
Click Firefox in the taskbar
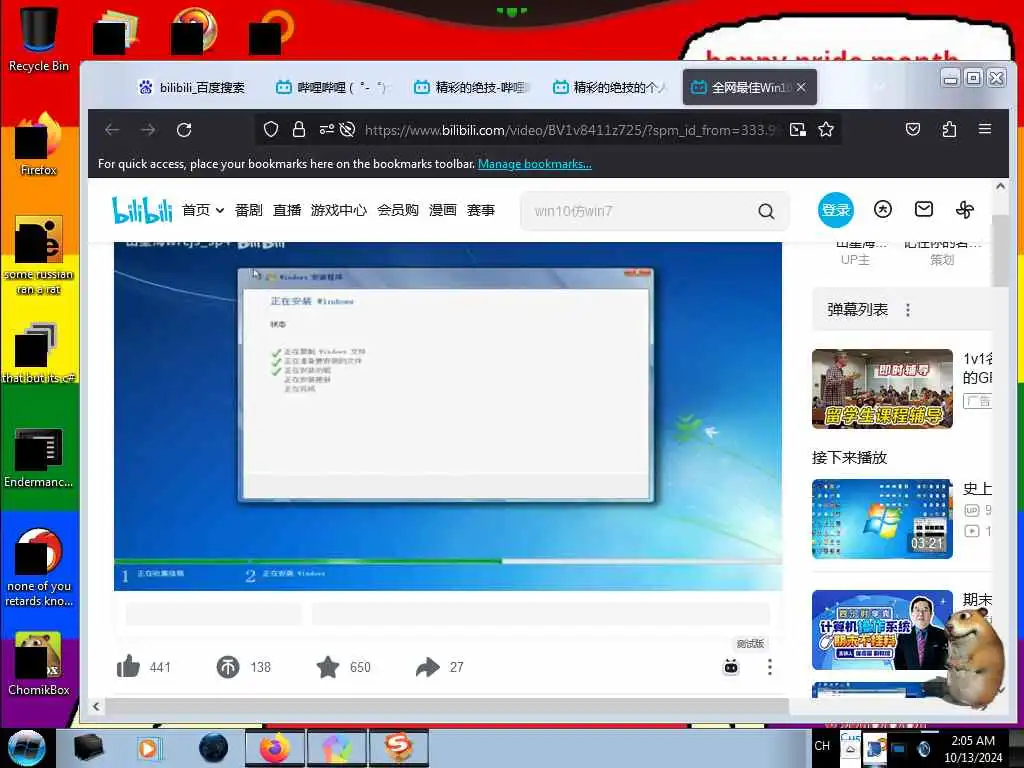point(275,748)
